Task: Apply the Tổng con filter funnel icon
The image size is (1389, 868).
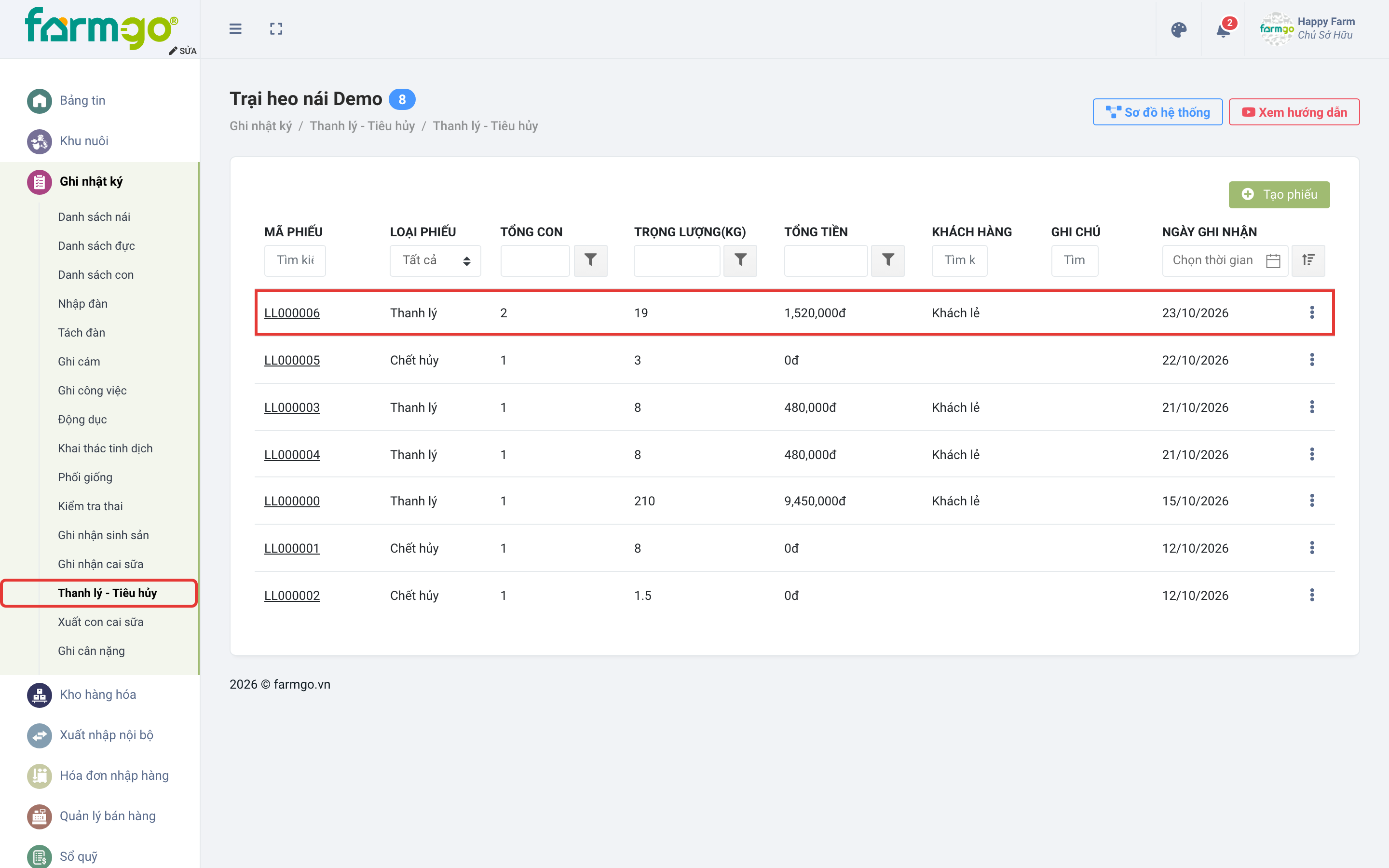Action: 591,260
